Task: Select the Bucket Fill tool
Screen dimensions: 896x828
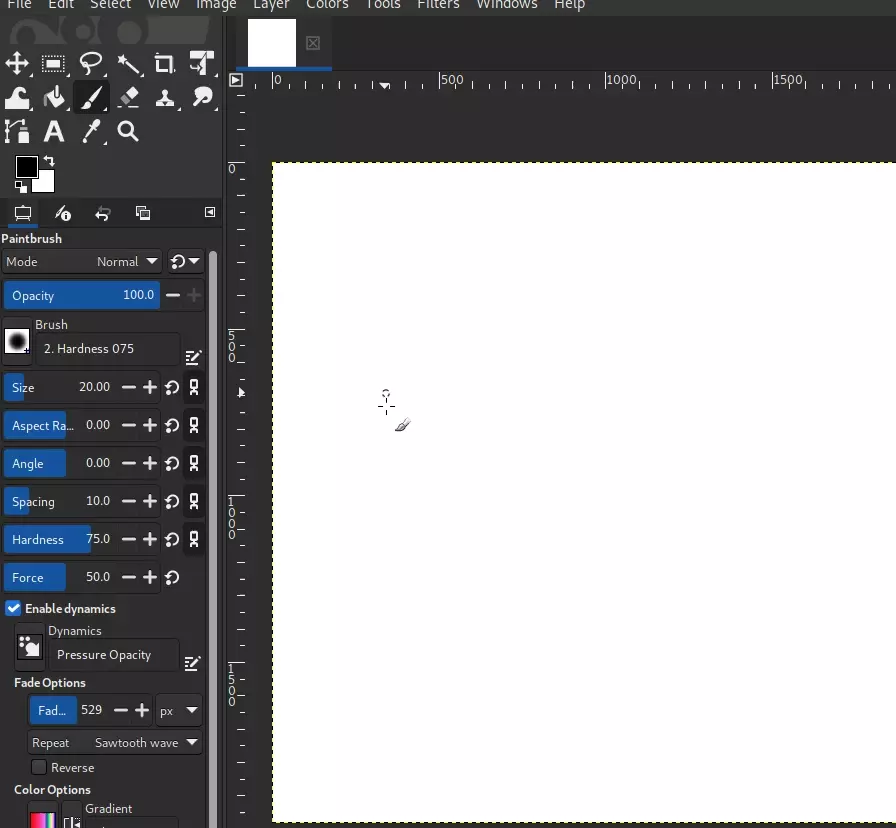Action: tap(55, 97)
